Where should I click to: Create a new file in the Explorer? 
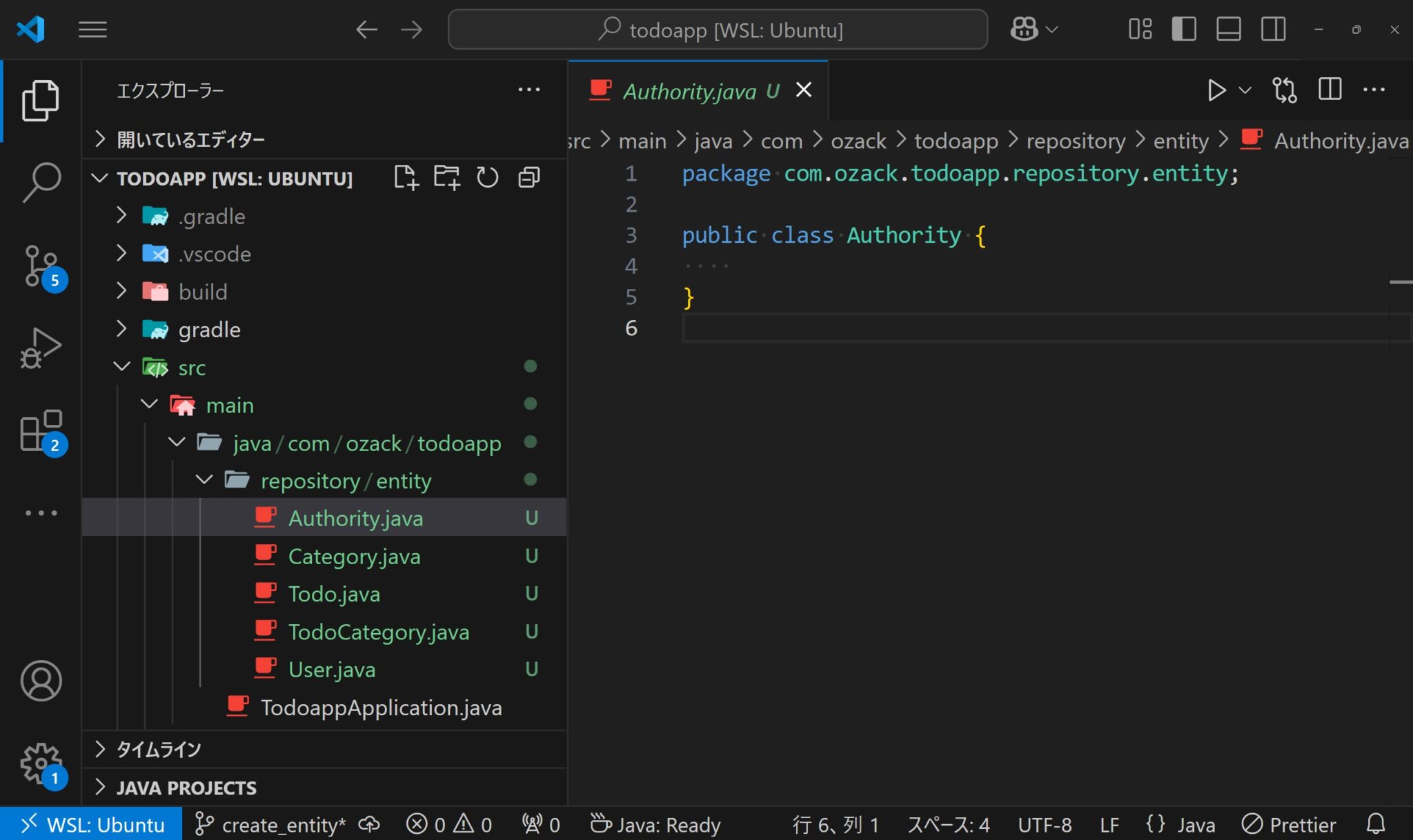point(406,177)
